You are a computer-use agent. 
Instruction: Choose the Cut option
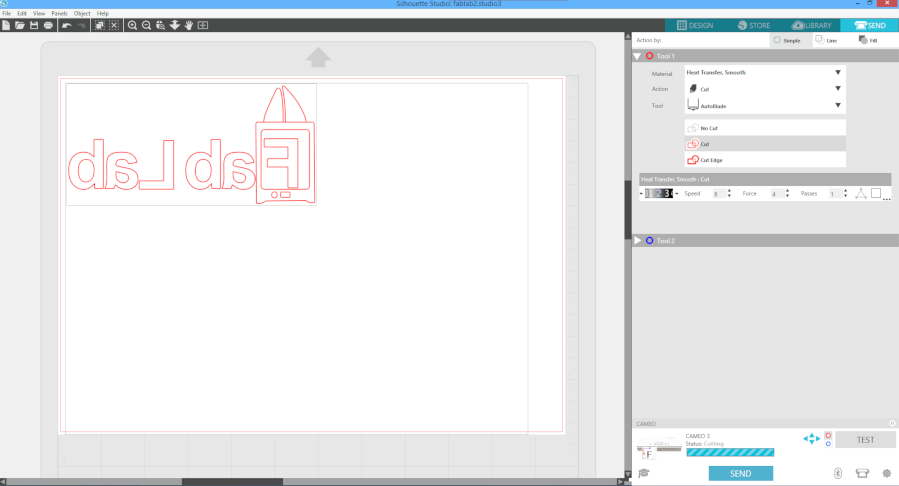[x=765, y=144]
